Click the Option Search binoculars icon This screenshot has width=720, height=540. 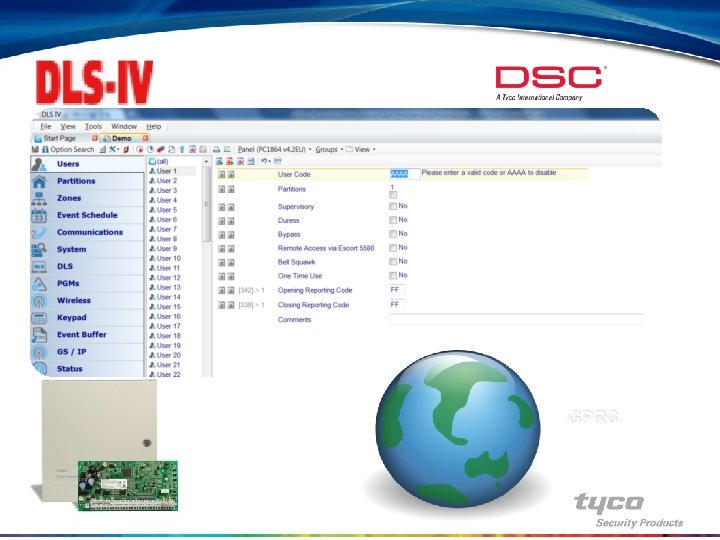(45, 149)
